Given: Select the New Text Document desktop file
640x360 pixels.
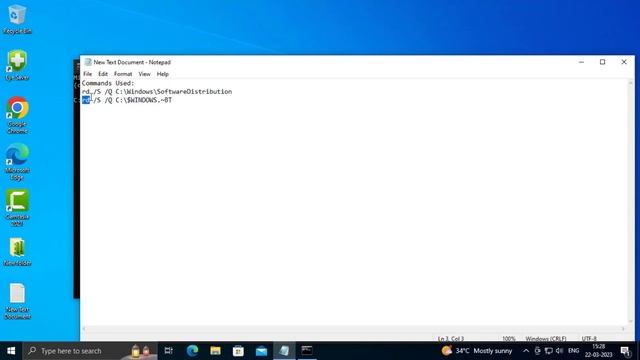Looking at the screenshot, I should (x=17, y=302).
